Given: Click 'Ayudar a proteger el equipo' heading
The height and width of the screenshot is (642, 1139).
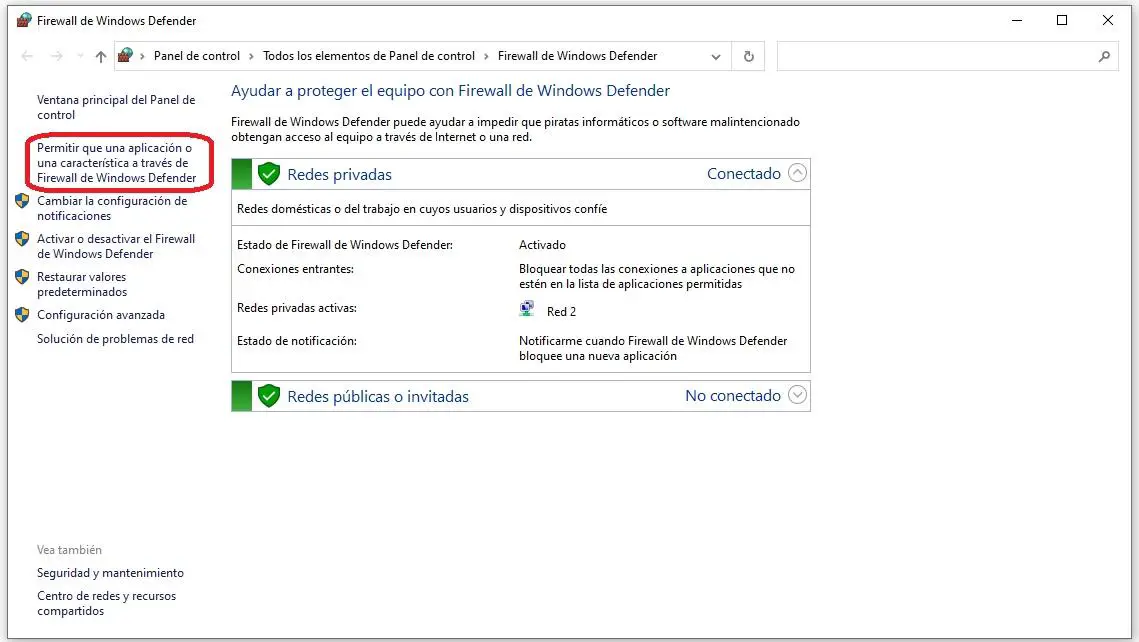Looking at the screenshot, I should coord(450,91).
